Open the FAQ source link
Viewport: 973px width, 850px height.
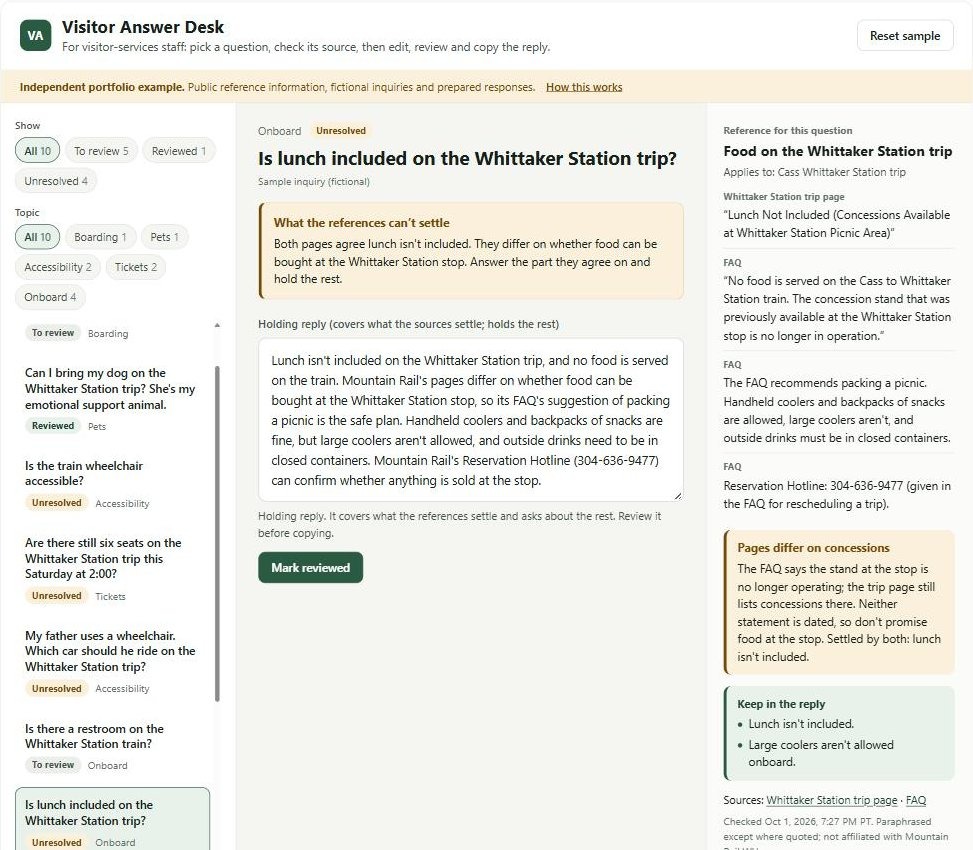916,800
